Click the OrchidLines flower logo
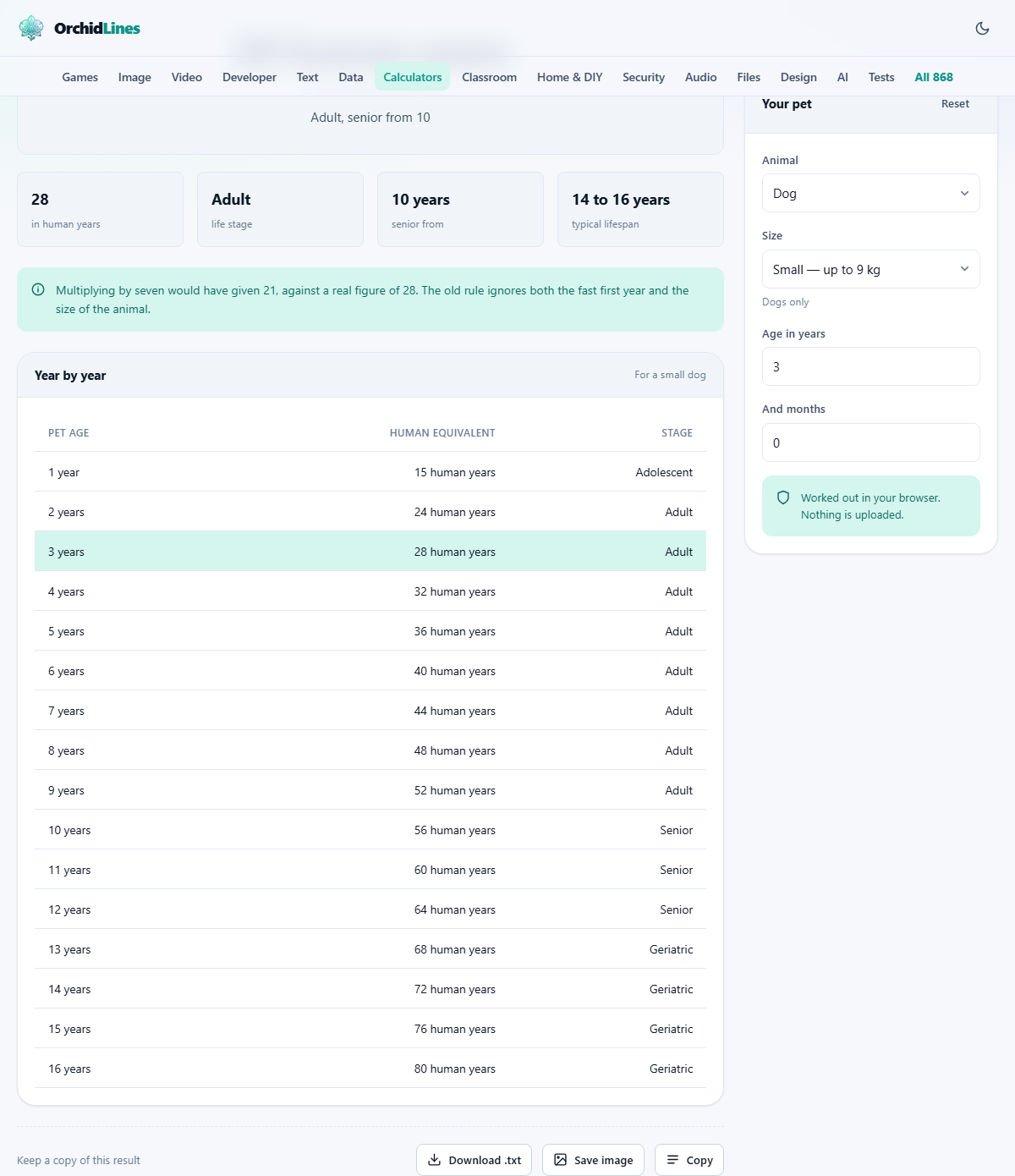 [x=31, y=28]
